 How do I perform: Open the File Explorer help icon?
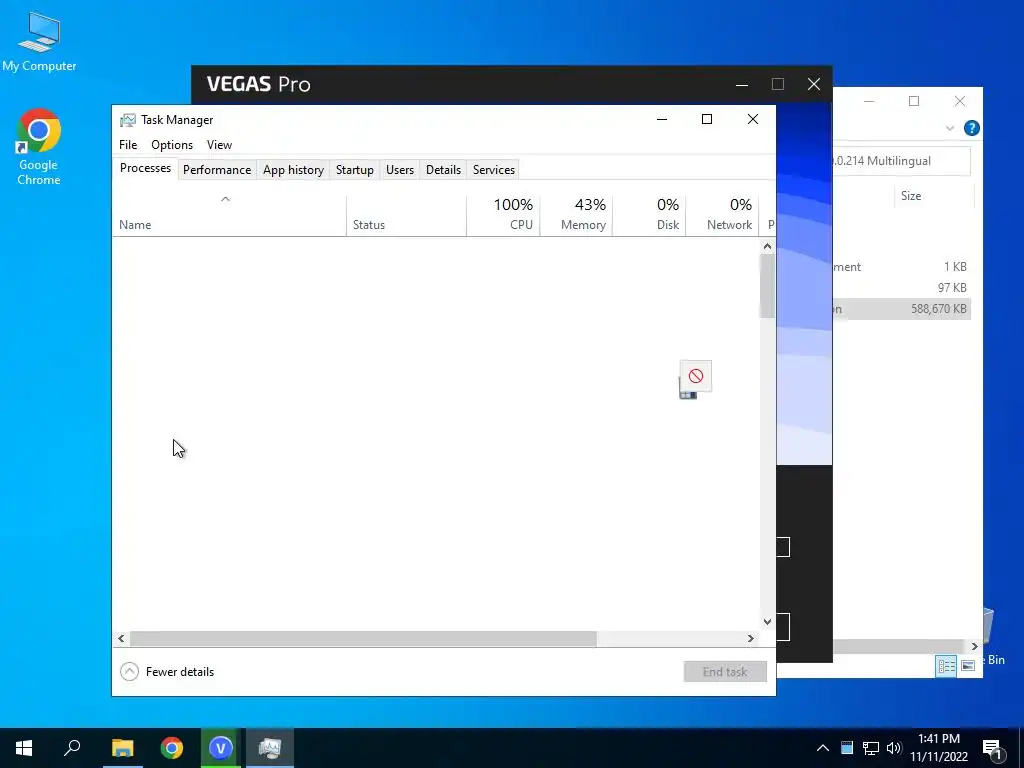click(972, 128)
